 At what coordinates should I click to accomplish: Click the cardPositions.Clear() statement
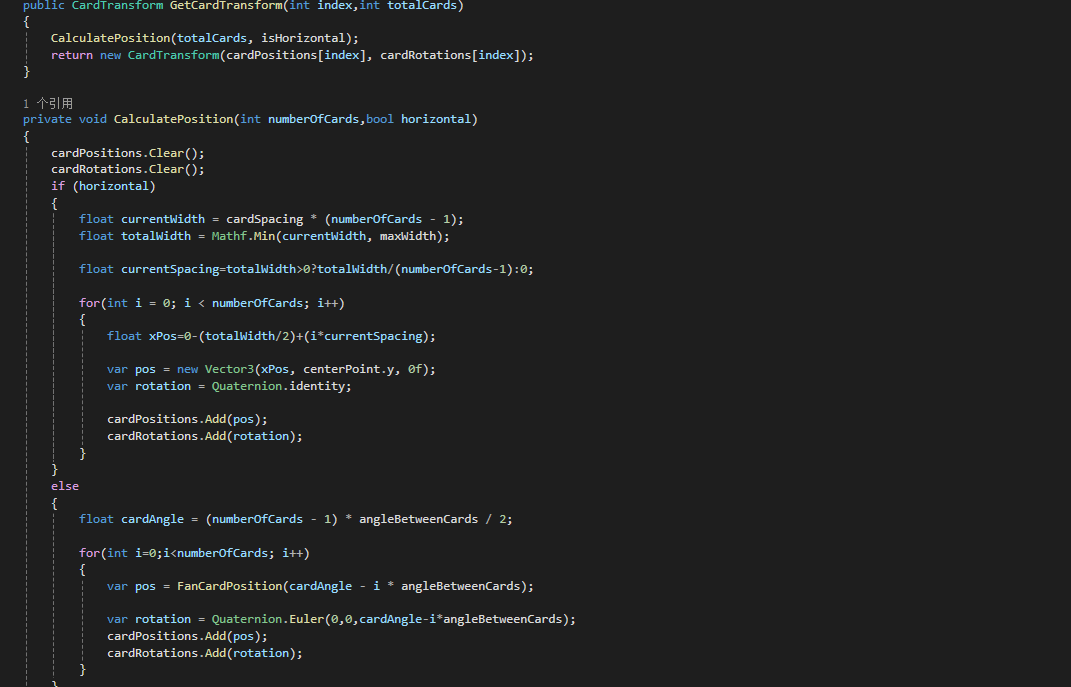point(128,153)
